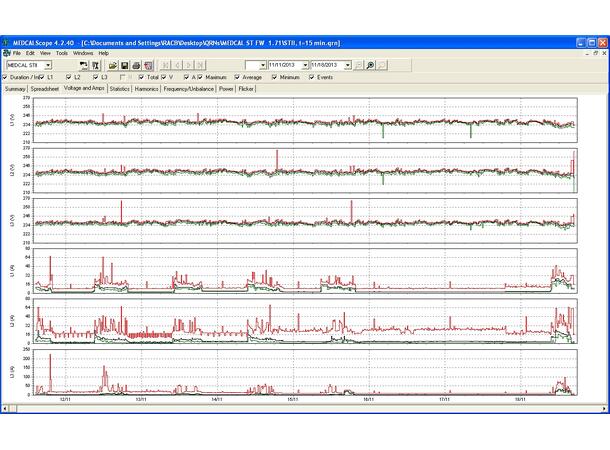Uncheck the Maximum checkbox
The width and height of the screenshot is (610, 450).
coord(200,77)
